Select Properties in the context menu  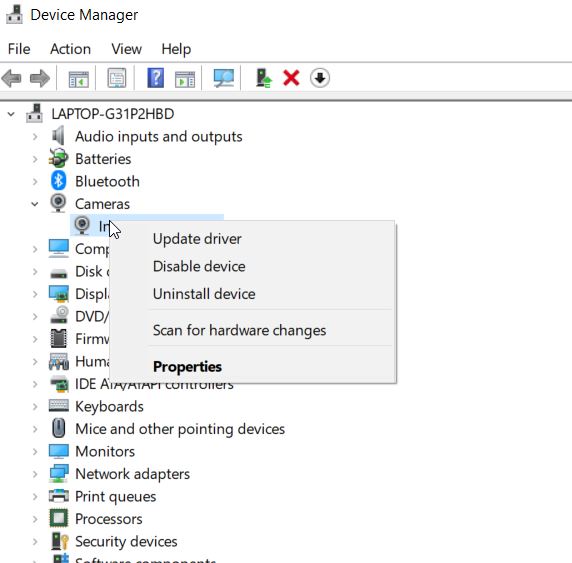[187, 367]
